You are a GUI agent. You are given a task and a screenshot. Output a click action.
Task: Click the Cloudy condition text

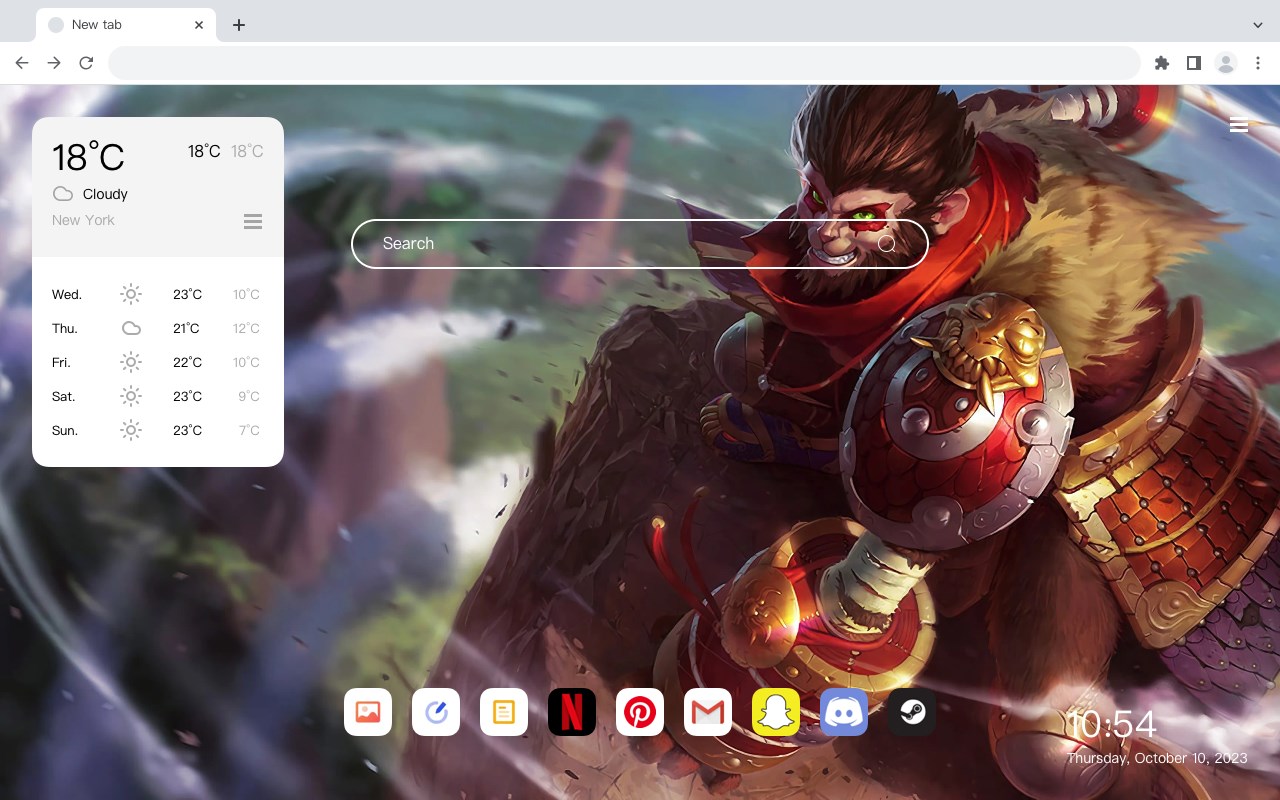pyautogui.click(x=105, y=194)
